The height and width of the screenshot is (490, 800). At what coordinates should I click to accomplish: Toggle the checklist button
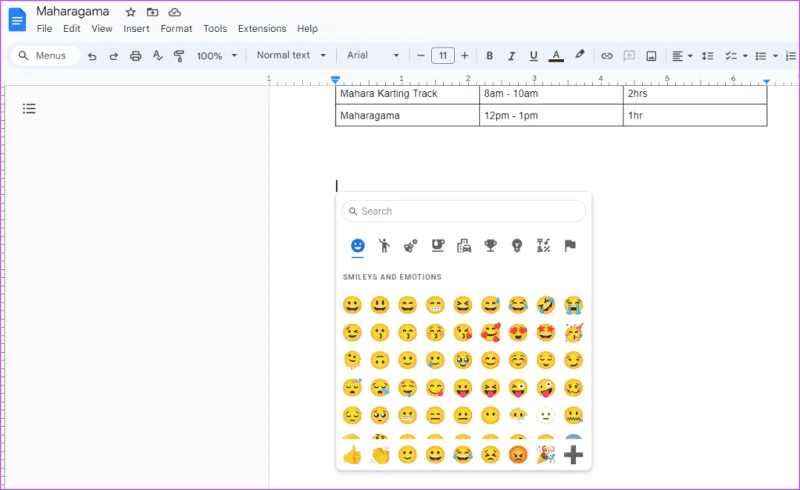coord(731,56)
